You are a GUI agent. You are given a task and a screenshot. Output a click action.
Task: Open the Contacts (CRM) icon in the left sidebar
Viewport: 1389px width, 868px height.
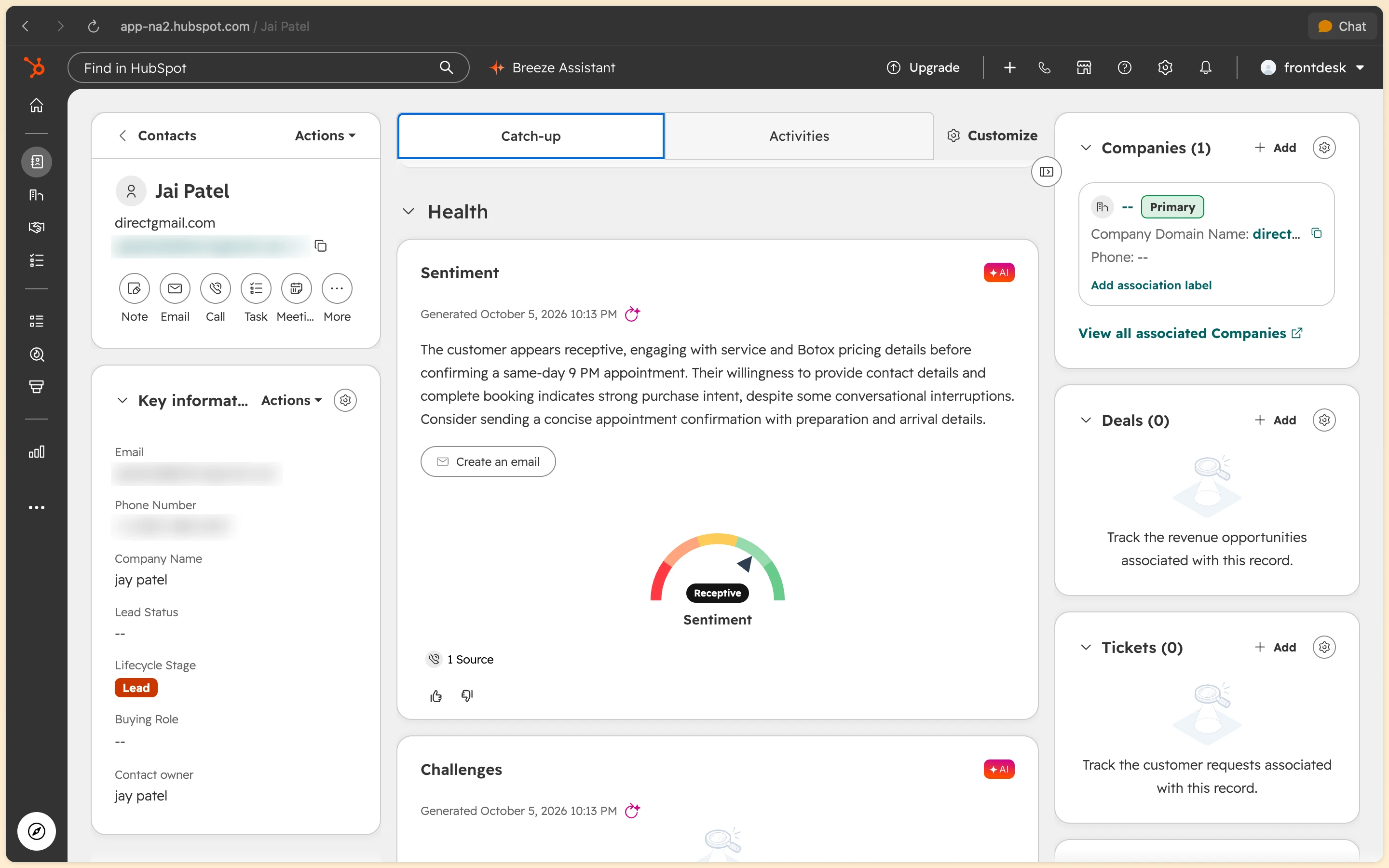pos(36,162)
